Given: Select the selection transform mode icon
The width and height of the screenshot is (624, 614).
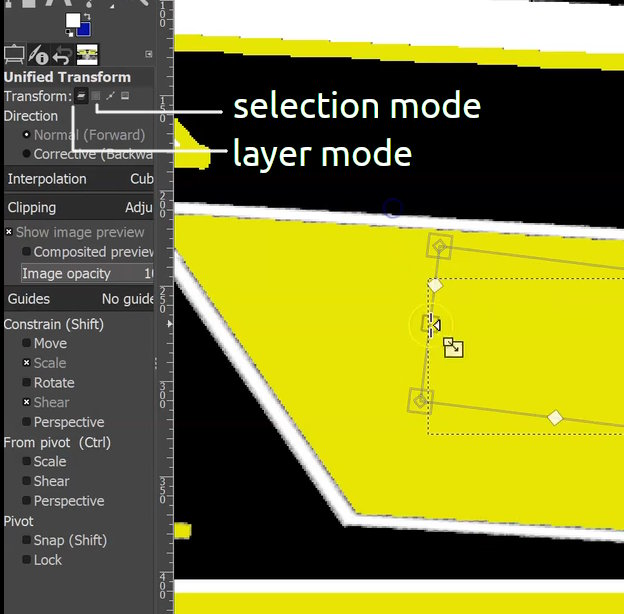Looking at the screenshot, I should click(96, 96).
